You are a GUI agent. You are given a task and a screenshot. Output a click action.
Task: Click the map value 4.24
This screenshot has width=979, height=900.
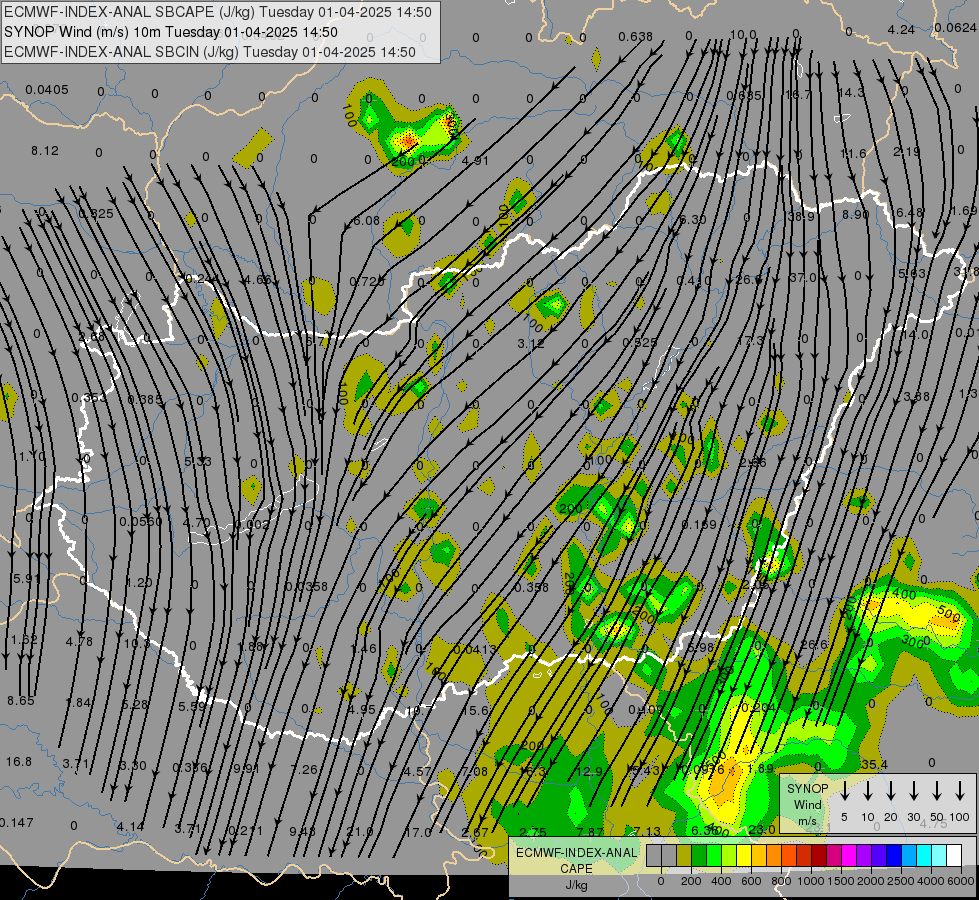click(901, 29)
